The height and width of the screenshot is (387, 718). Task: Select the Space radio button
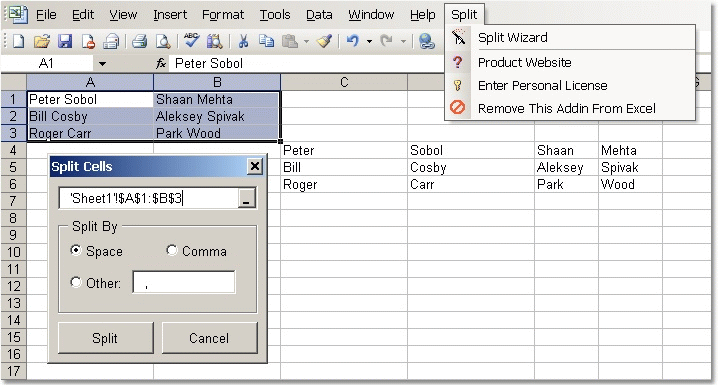76,251
